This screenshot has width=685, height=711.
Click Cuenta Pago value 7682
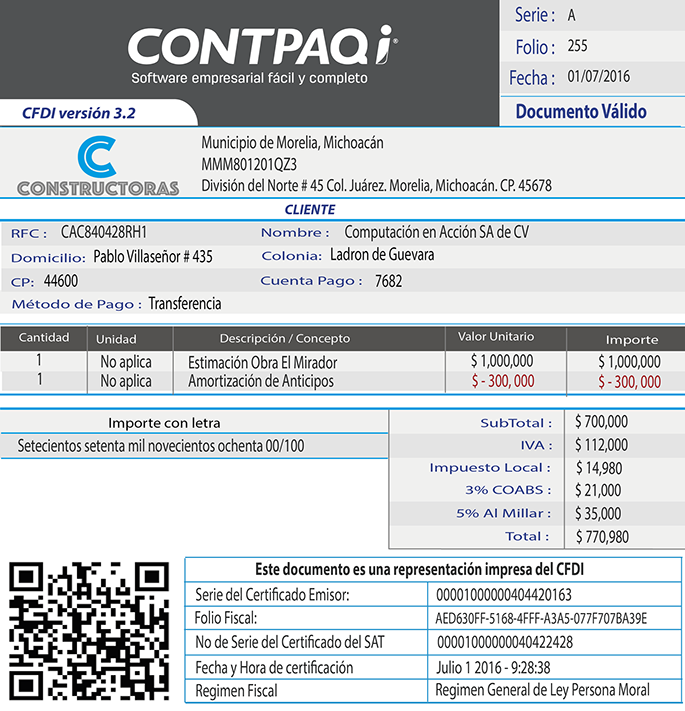[389, 281]
